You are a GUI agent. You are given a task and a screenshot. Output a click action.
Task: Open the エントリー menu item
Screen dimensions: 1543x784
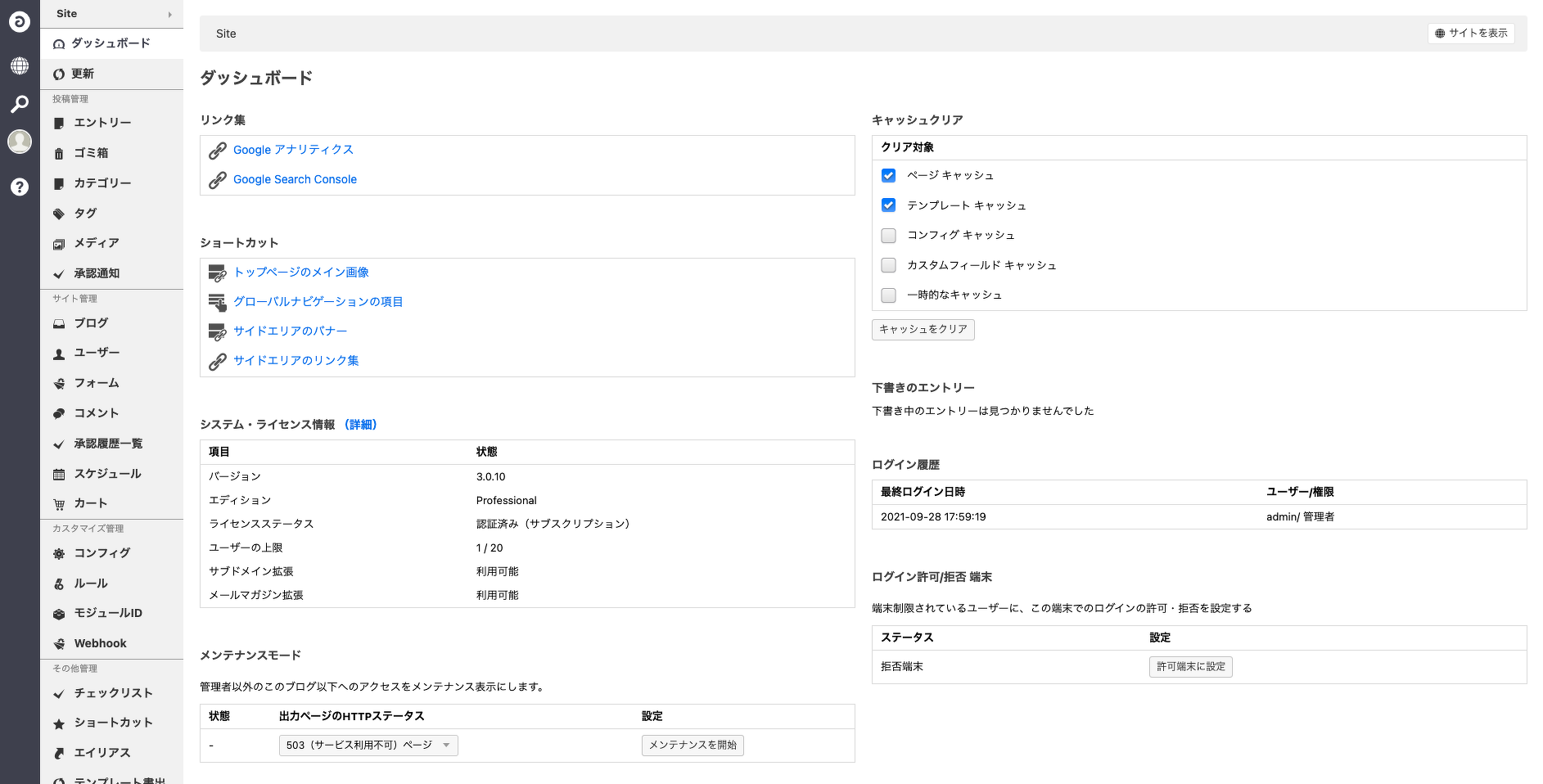click(x=102, y=123)
